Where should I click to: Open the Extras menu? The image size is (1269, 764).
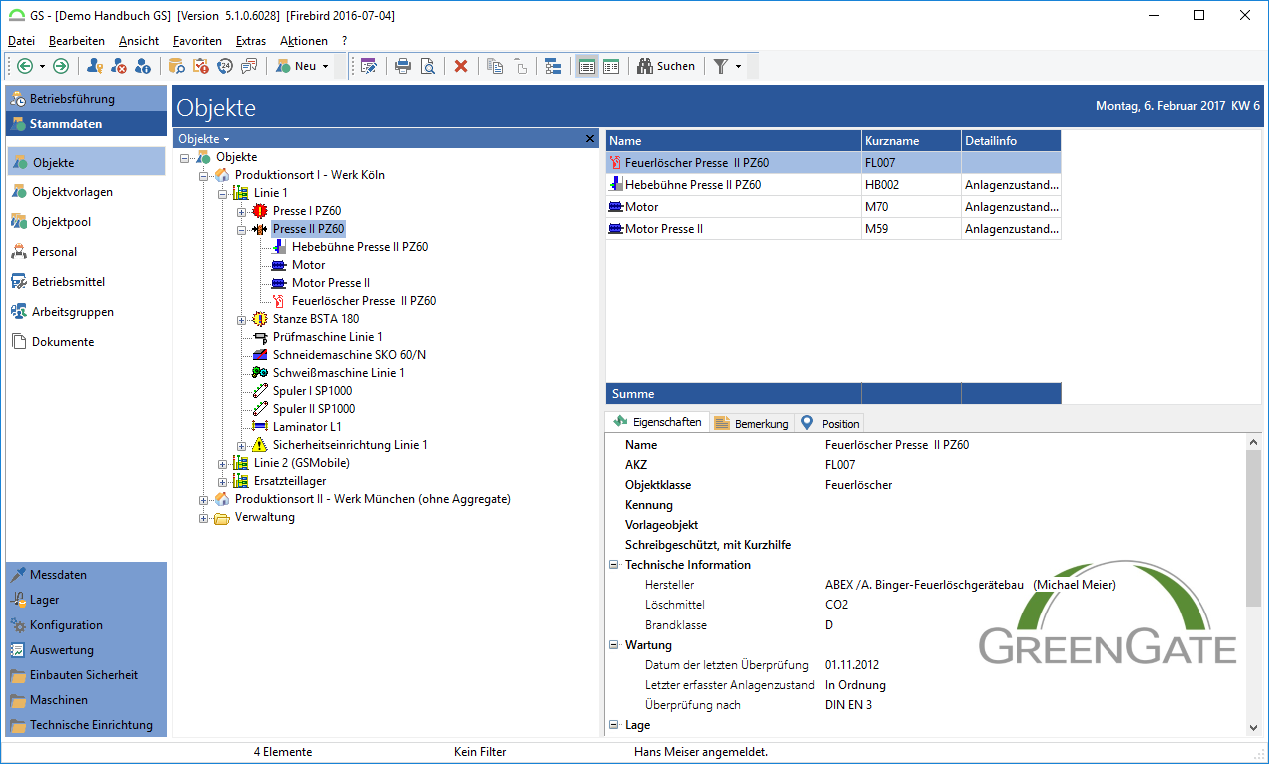click(x=251, y=41)
